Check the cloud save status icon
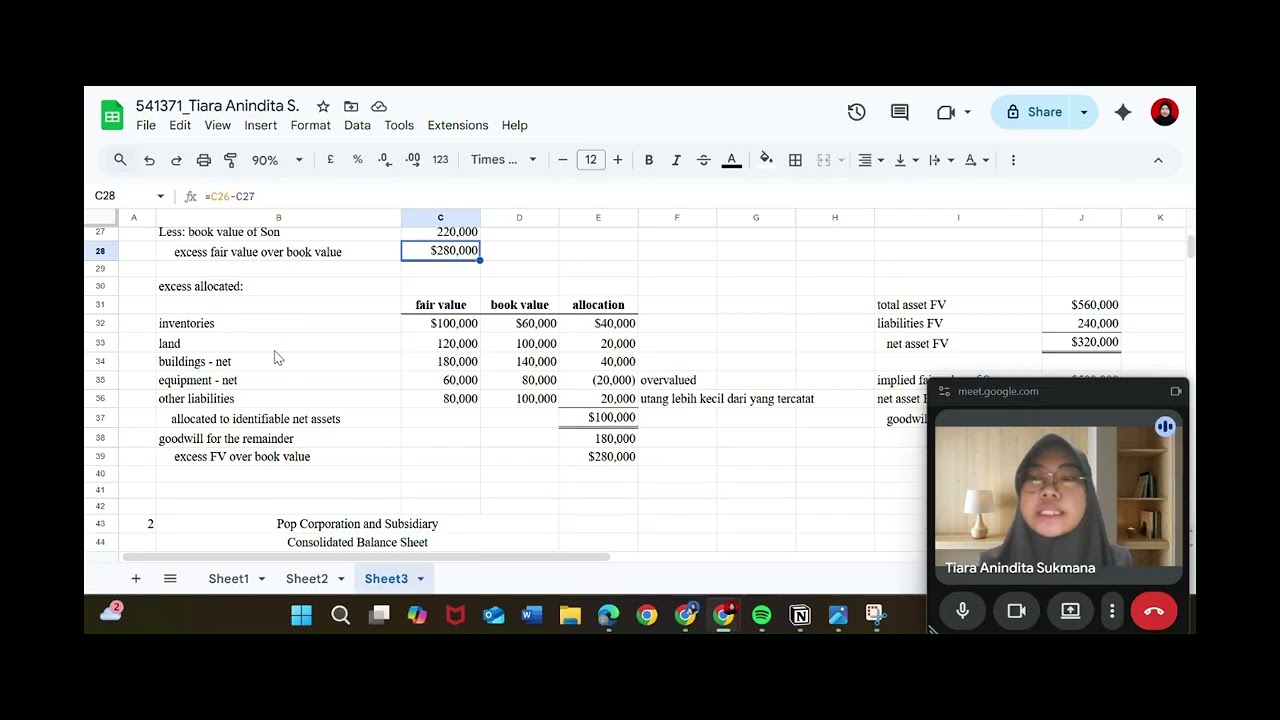The image size is (1280, 720). pyautogui.click(x=379, y=106)
